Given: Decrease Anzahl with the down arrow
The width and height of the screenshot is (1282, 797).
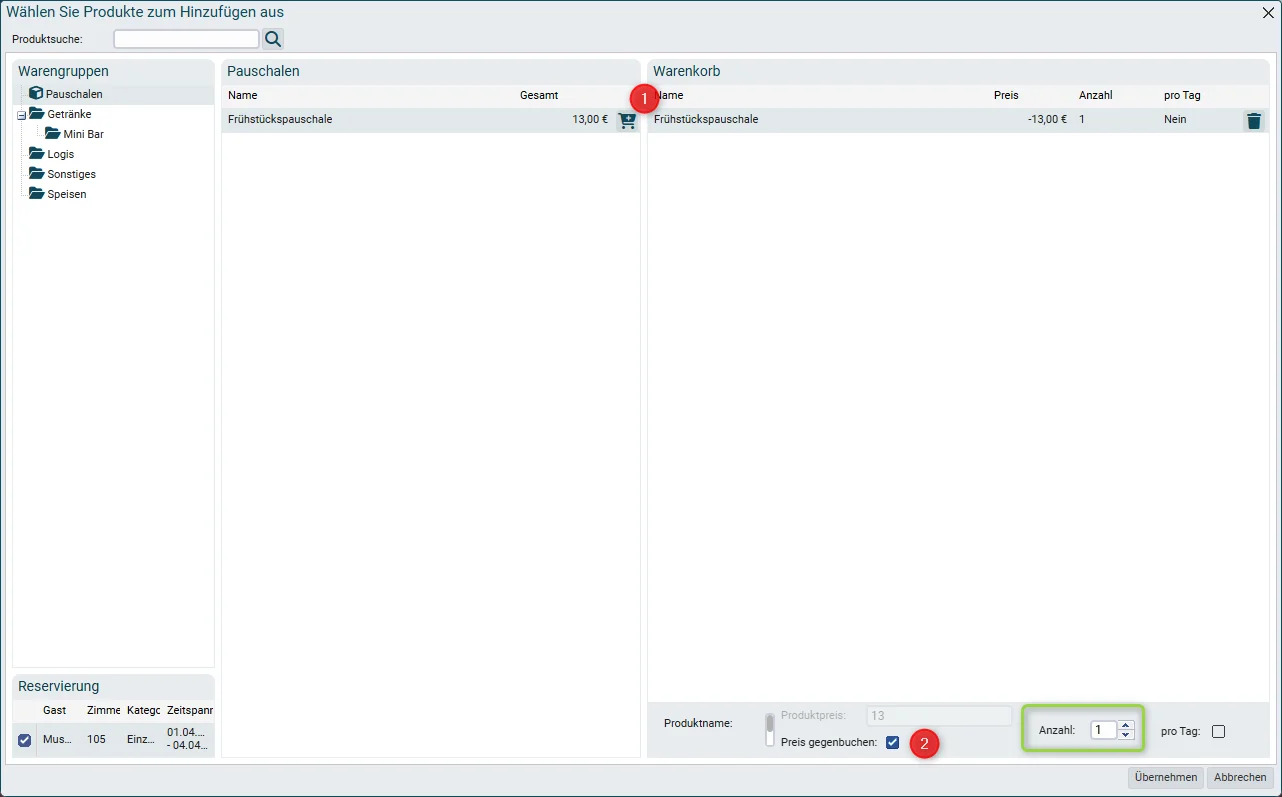Looking at the screenshot, I should (x=1126, y=735).
